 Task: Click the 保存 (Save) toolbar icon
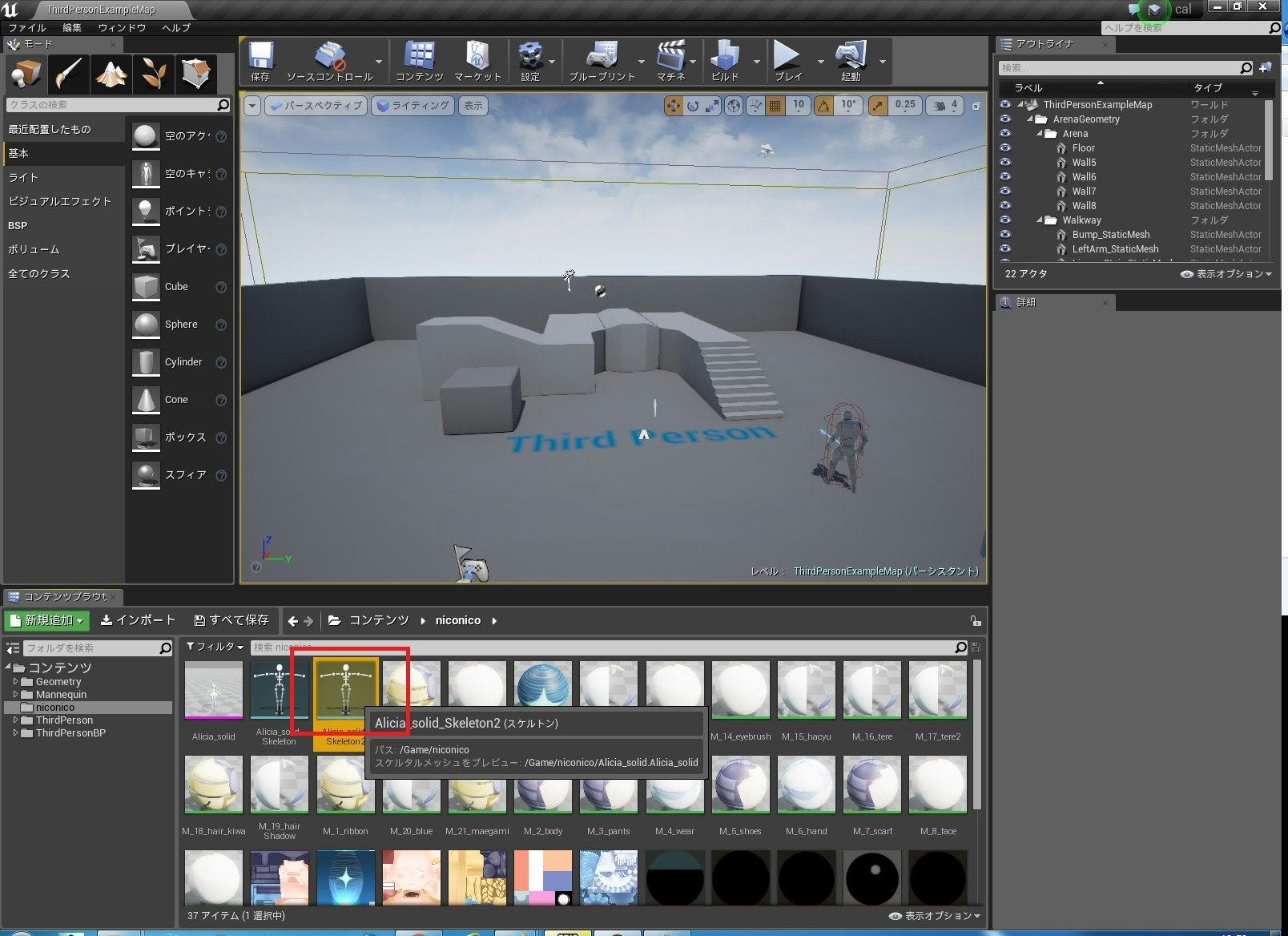260,61
